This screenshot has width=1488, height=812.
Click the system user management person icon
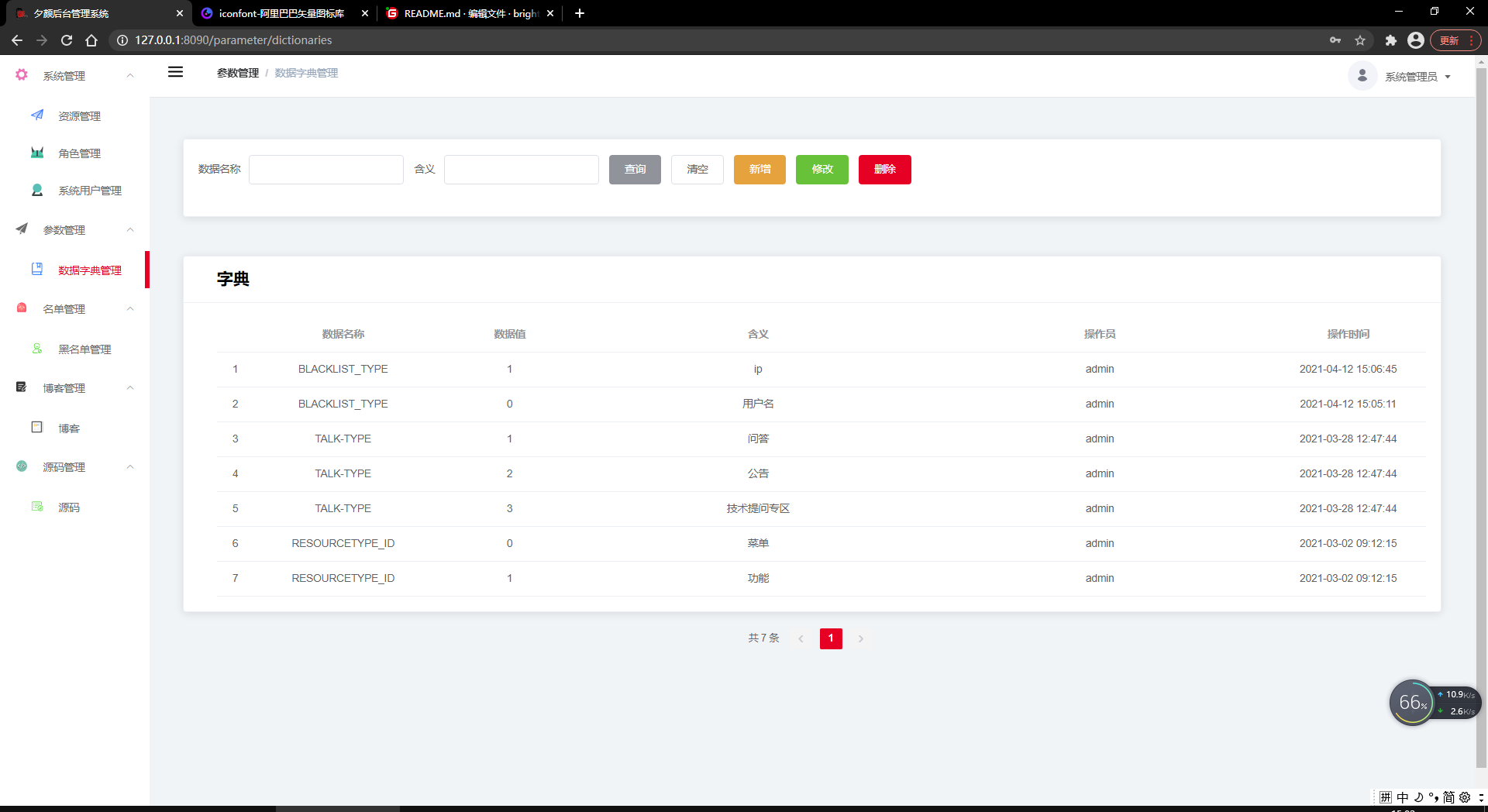pos(37,190)
